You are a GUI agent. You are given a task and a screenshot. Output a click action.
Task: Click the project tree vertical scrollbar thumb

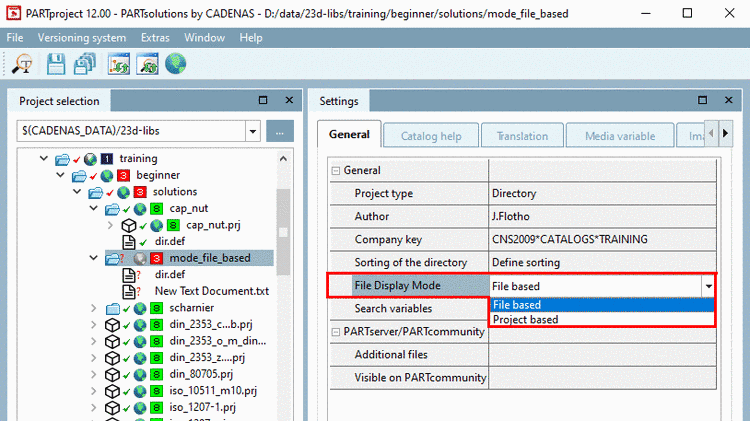tap(283, 232)
